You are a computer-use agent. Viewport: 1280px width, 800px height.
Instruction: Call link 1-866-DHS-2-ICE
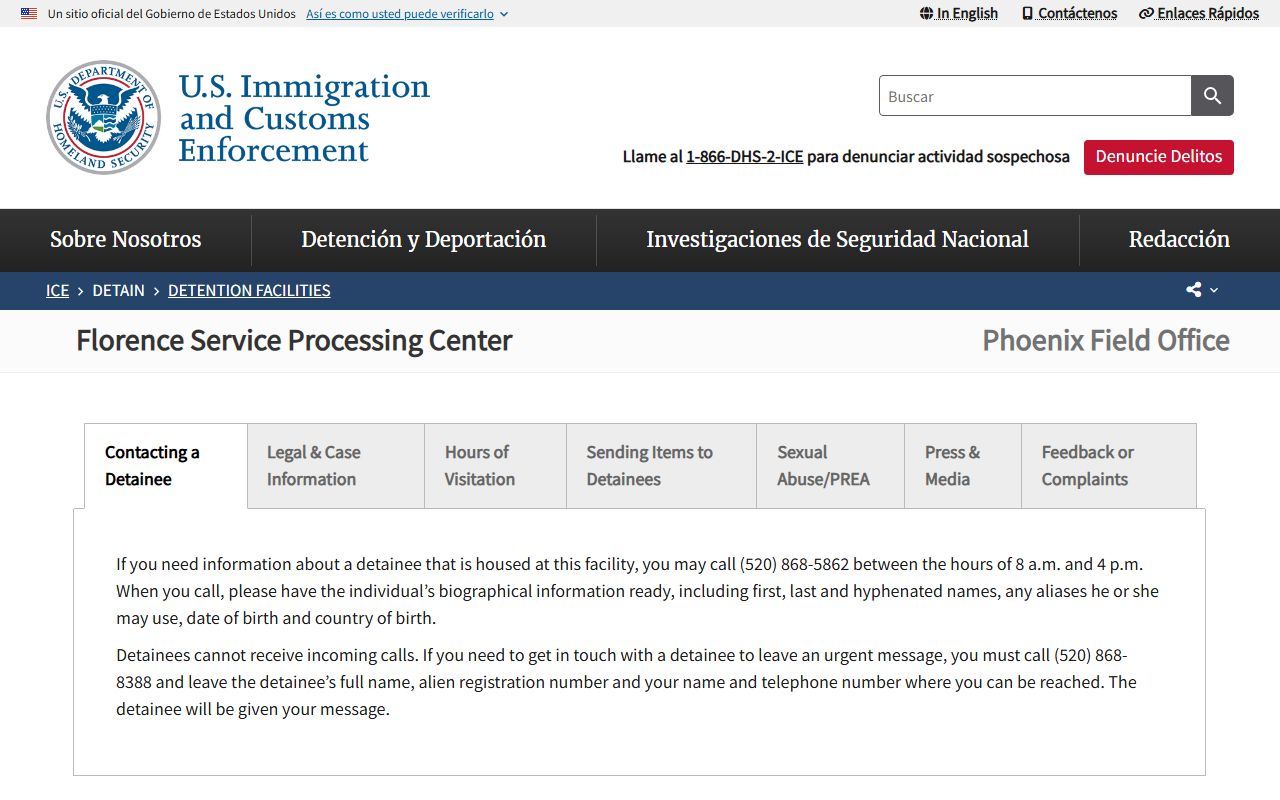[x=745, y=157]
